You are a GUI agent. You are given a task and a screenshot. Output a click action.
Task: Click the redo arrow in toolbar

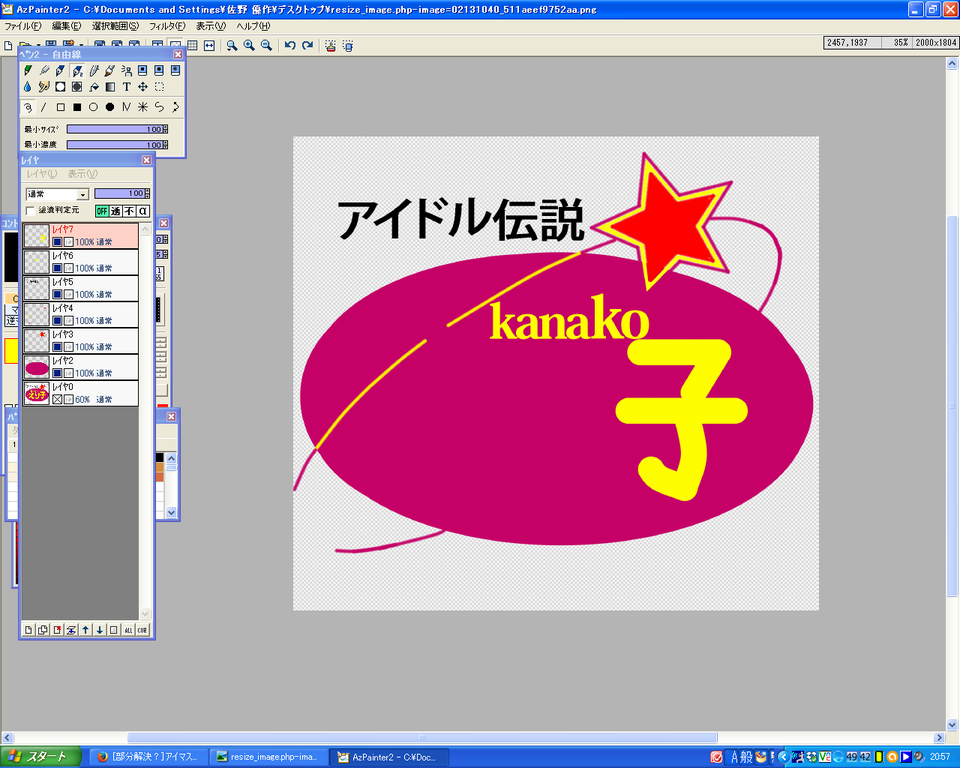[x=308, y=45]
